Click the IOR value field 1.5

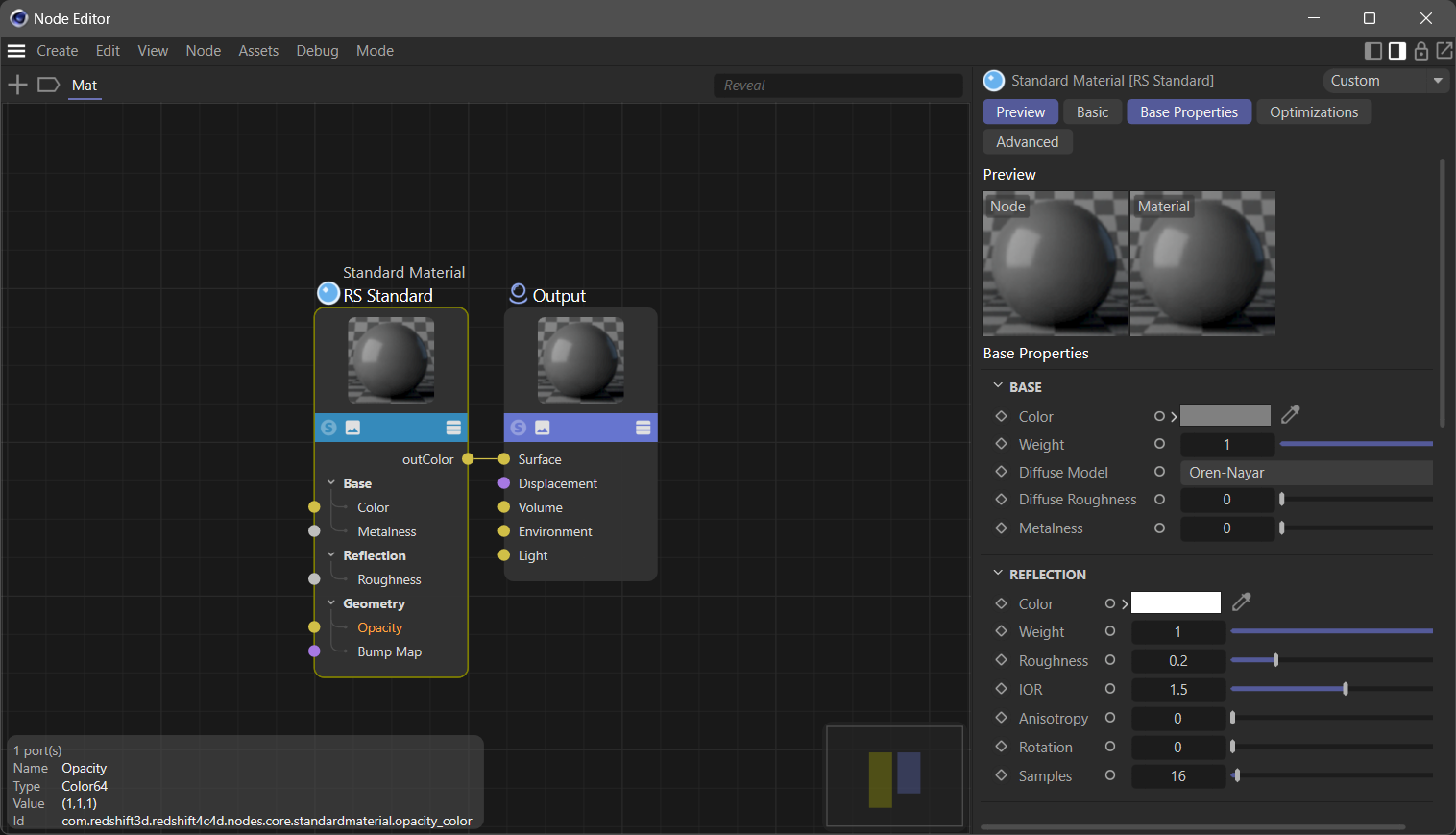pos(1178,690)
